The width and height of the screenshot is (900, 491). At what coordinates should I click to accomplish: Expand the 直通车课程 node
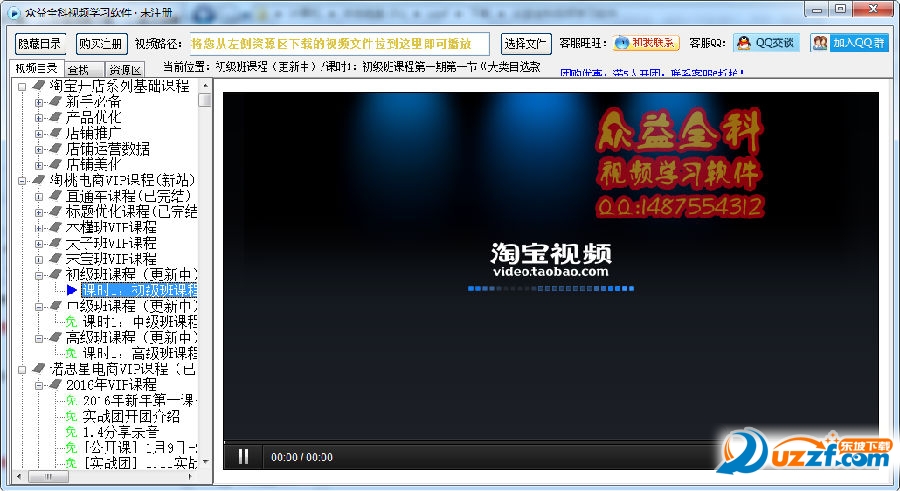pyautogui.click(x=38, y=196)
